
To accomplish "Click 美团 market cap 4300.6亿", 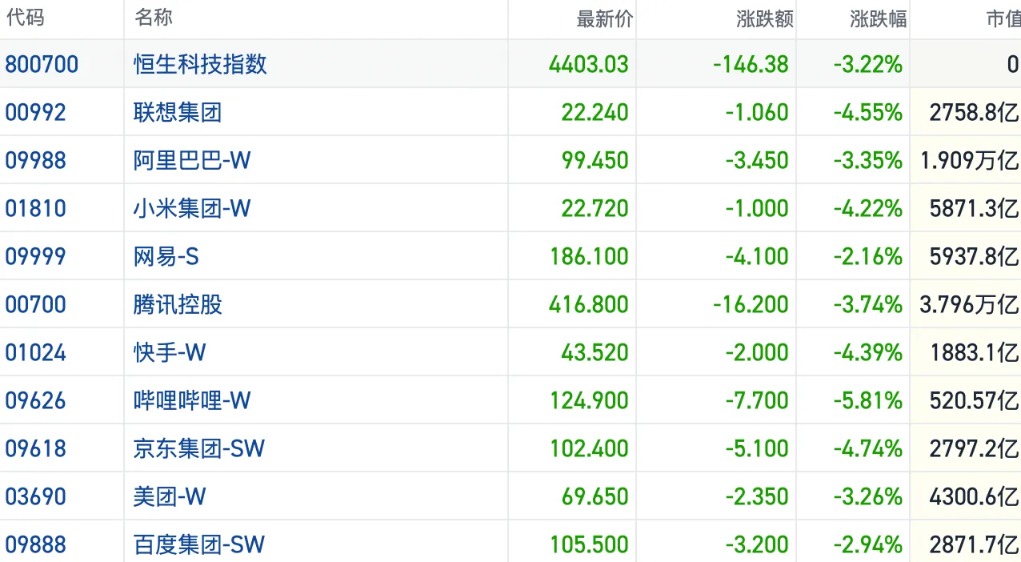I will [974, 497].
